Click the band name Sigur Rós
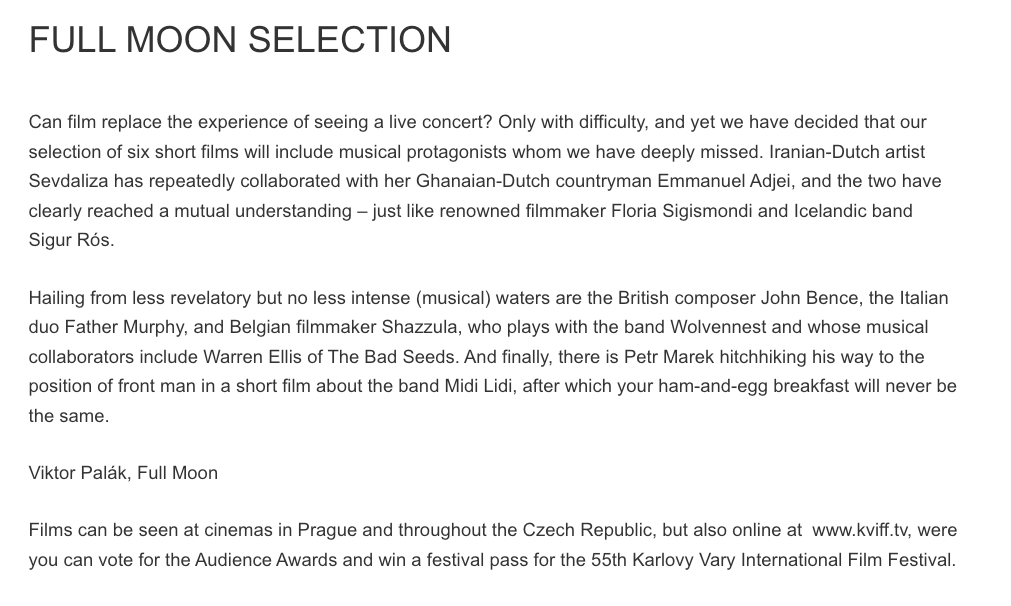This screenshot has width=1011, height=606. point(70,241)
